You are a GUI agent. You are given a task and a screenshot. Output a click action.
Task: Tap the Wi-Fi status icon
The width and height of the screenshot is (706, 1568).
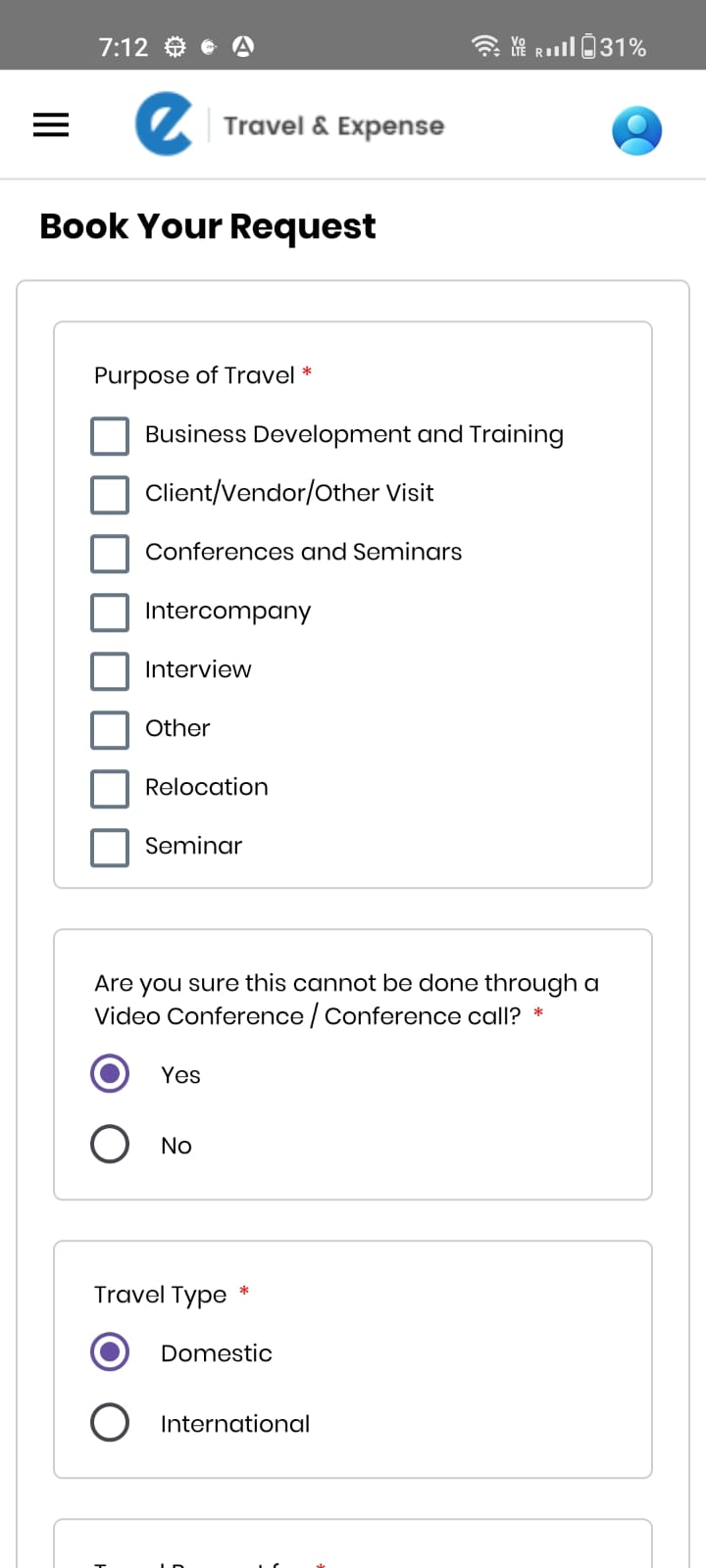click(x=484, y=46)
